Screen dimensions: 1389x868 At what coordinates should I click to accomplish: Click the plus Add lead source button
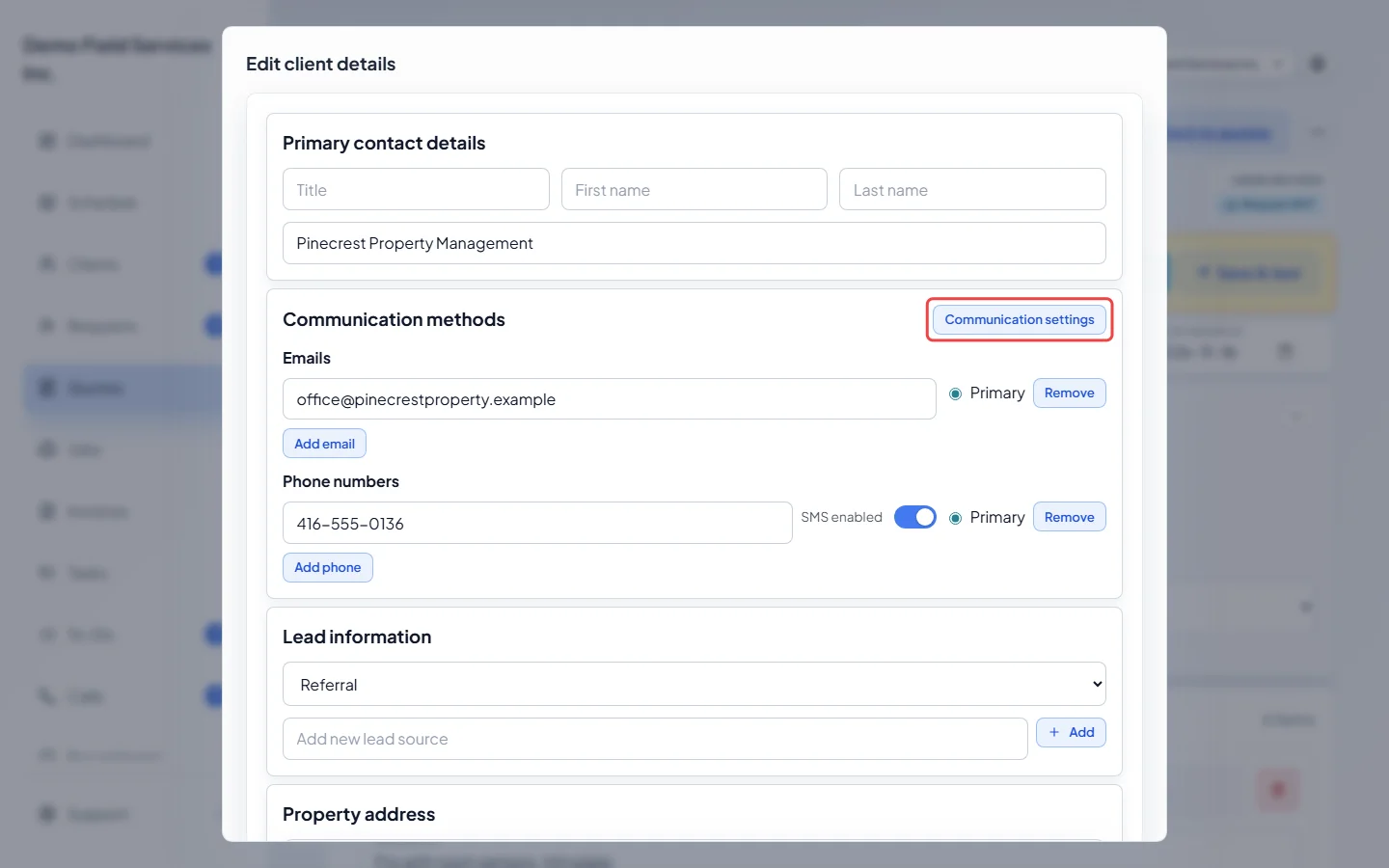coord(1071,732)
